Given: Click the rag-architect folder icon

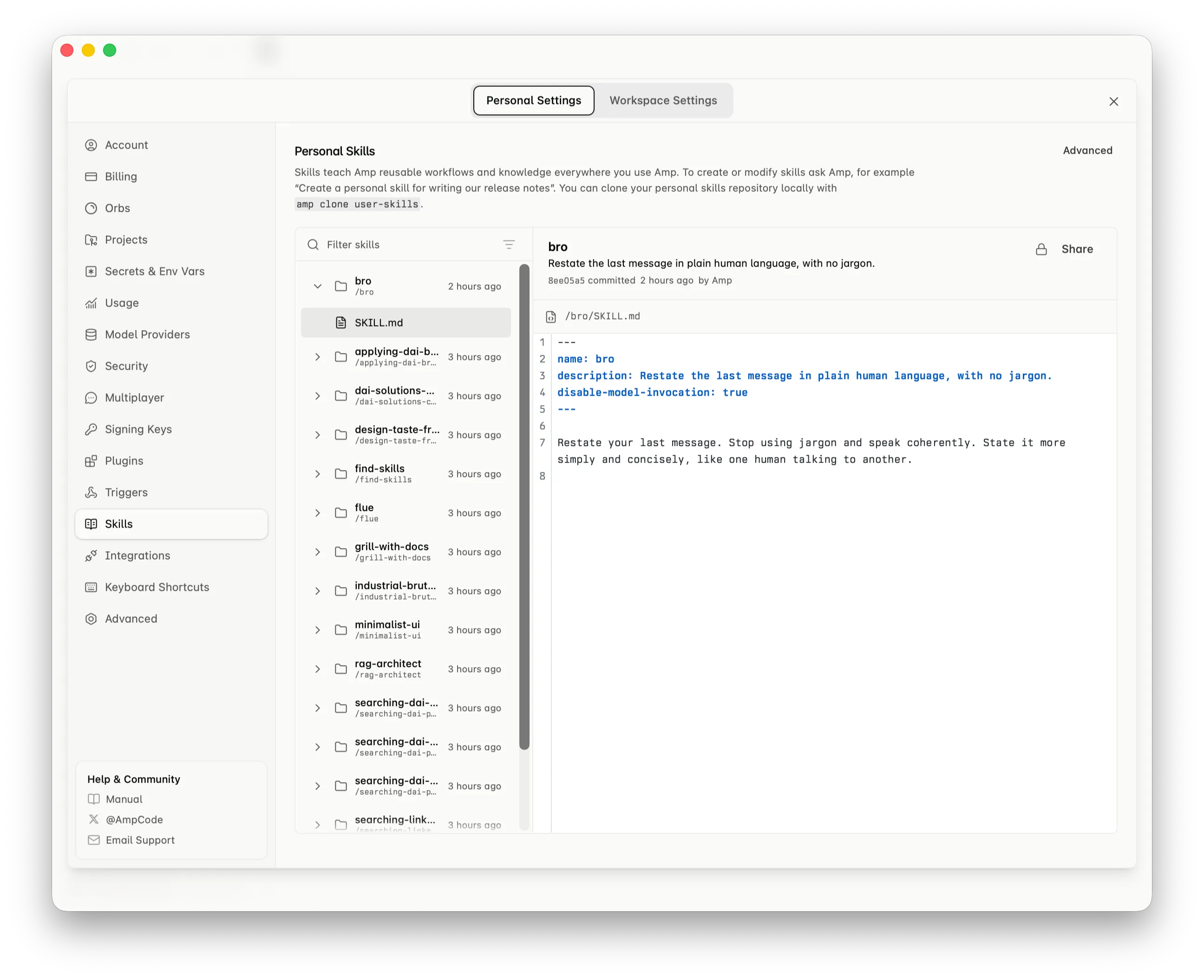Looking at the screenshot, I should click(341, 669).
